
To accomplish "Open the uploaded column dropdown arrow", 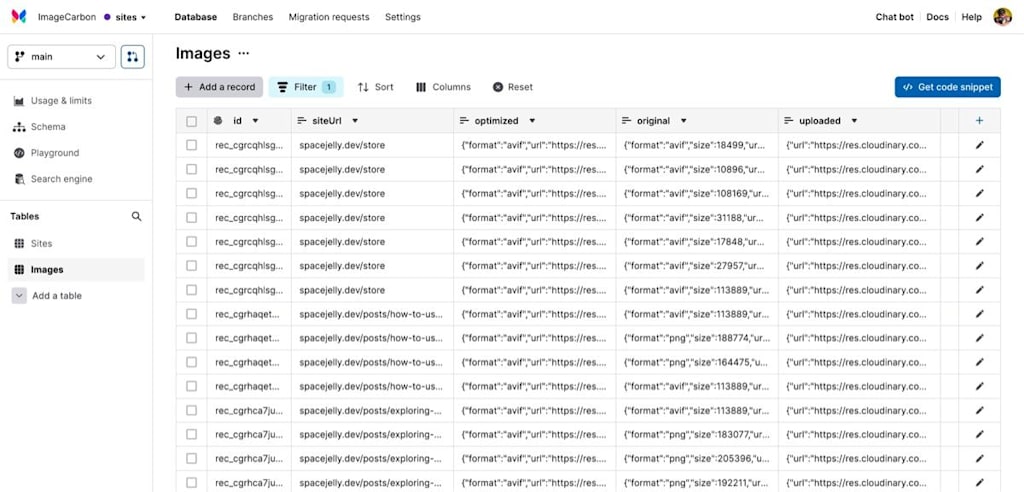I will click(854, 121).
